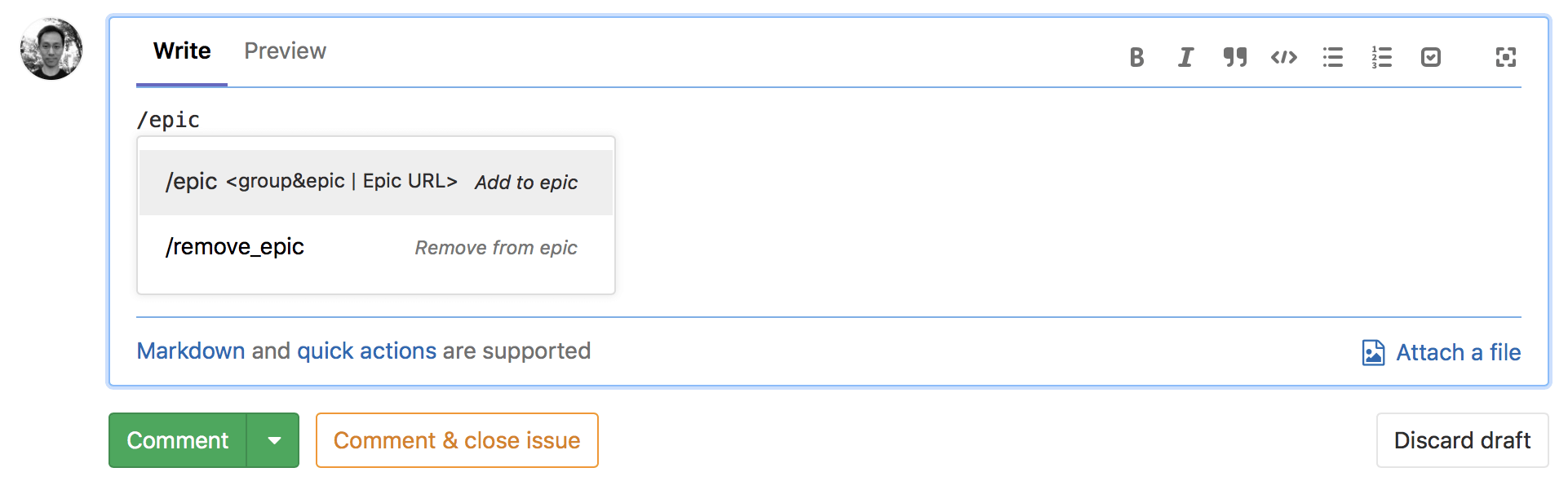Open the Markdown documentation link

click(191, 351)
